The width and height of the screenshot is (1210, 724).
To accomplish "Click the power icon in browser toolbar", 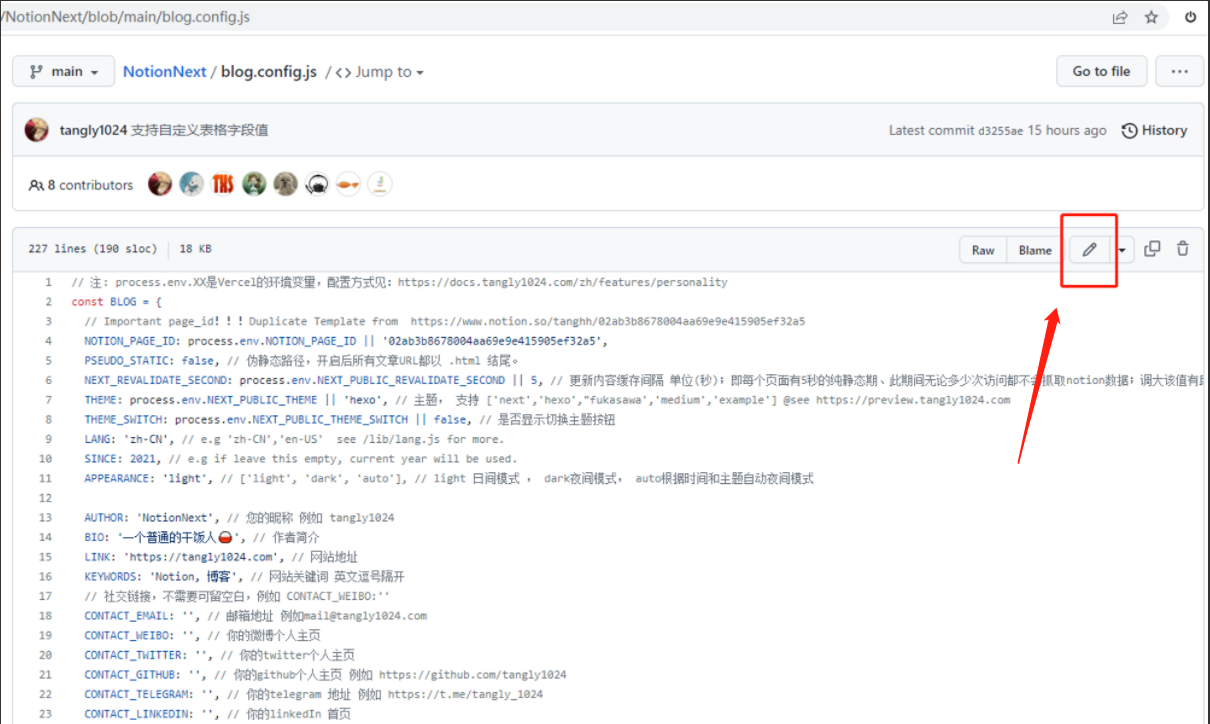I will tap(1191, 17).
